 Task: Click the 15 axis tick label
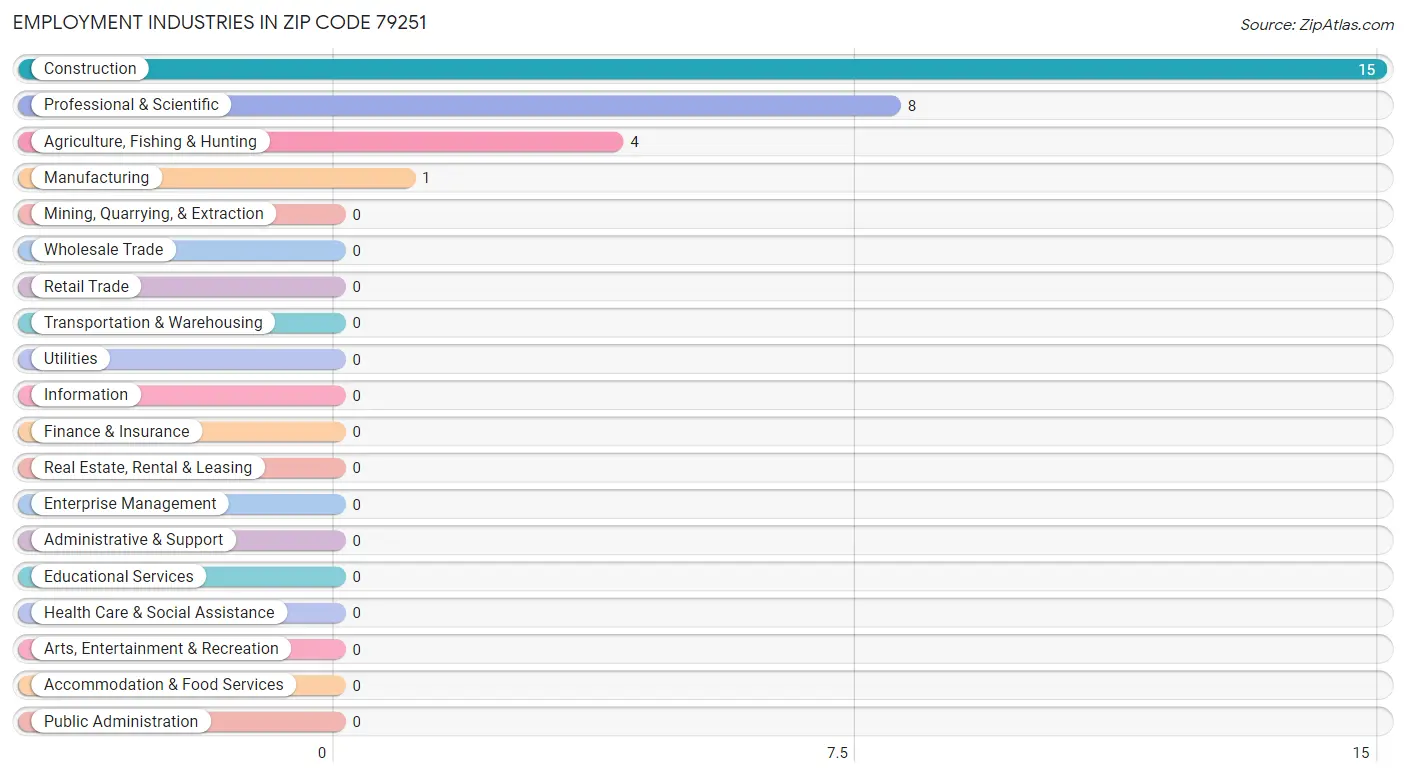point(1360,753)
